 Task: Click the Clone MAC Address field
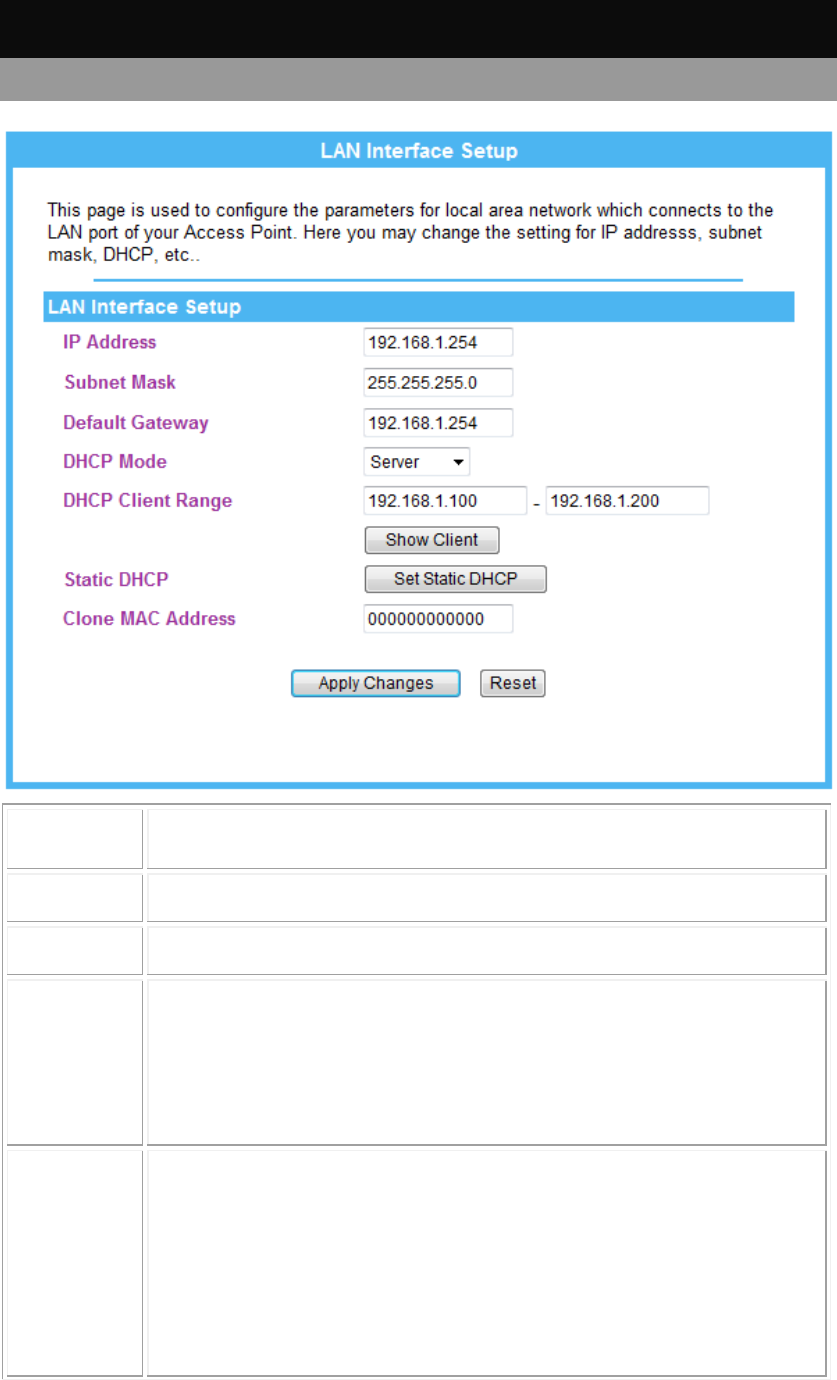coord(438,619)
